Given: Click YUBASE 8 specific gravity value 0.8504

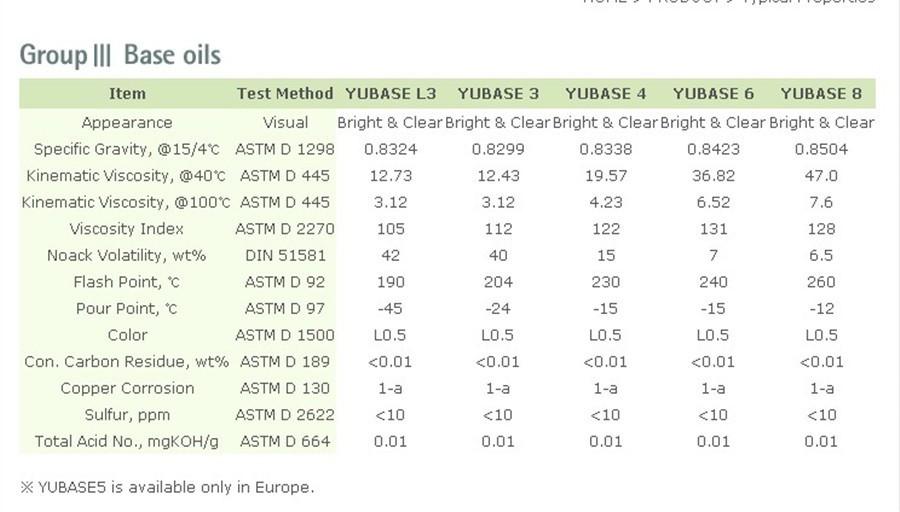Looking at the screenshot, I should (821, 149).
